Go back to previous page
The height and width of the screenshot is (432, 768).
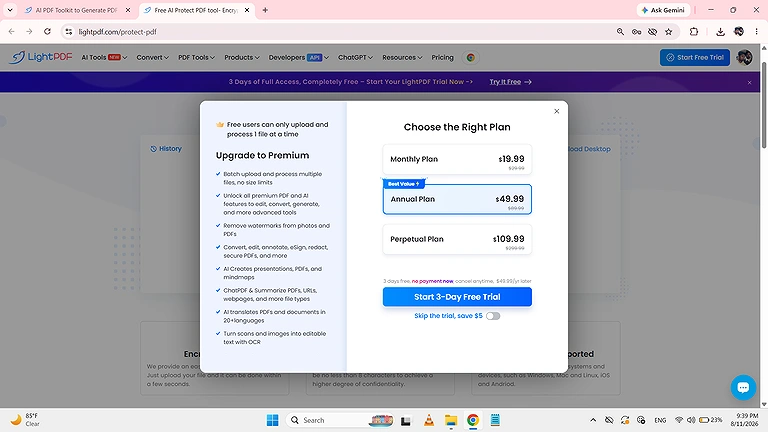pos(12,31)
